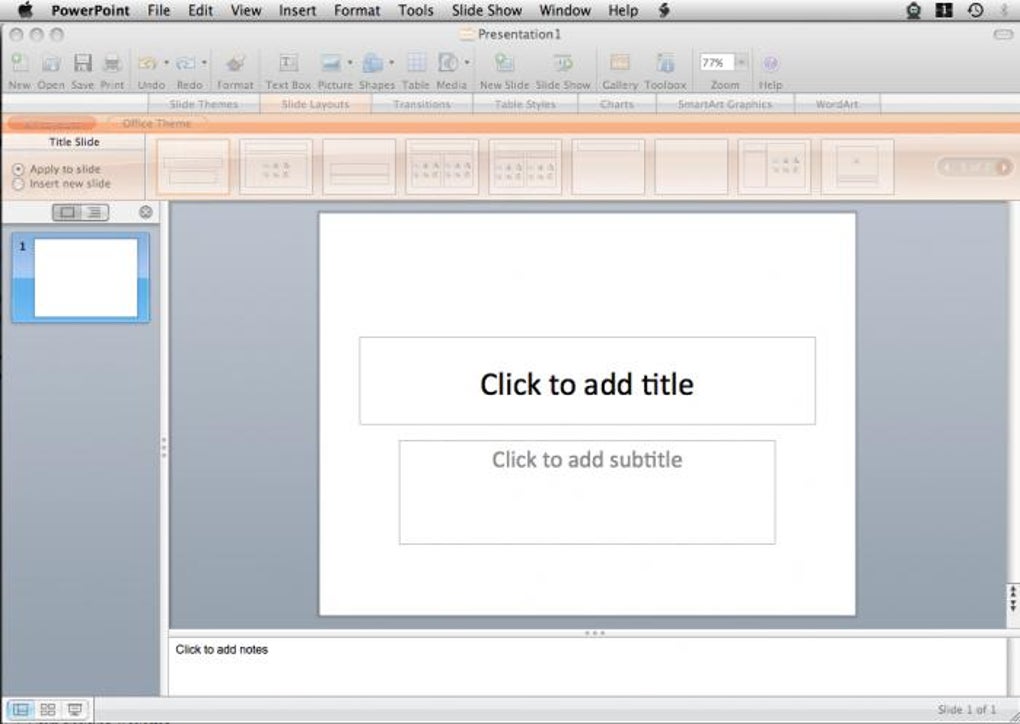Open the Window menu
Viewport: 1020px width, 724px height.
tap(565, 10)
